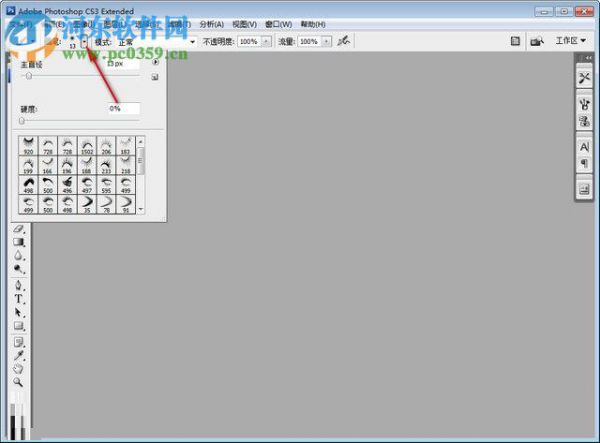Open the Character (A) panel icon
This screenshot has width=600, height=443.
[x=584, y=147]
